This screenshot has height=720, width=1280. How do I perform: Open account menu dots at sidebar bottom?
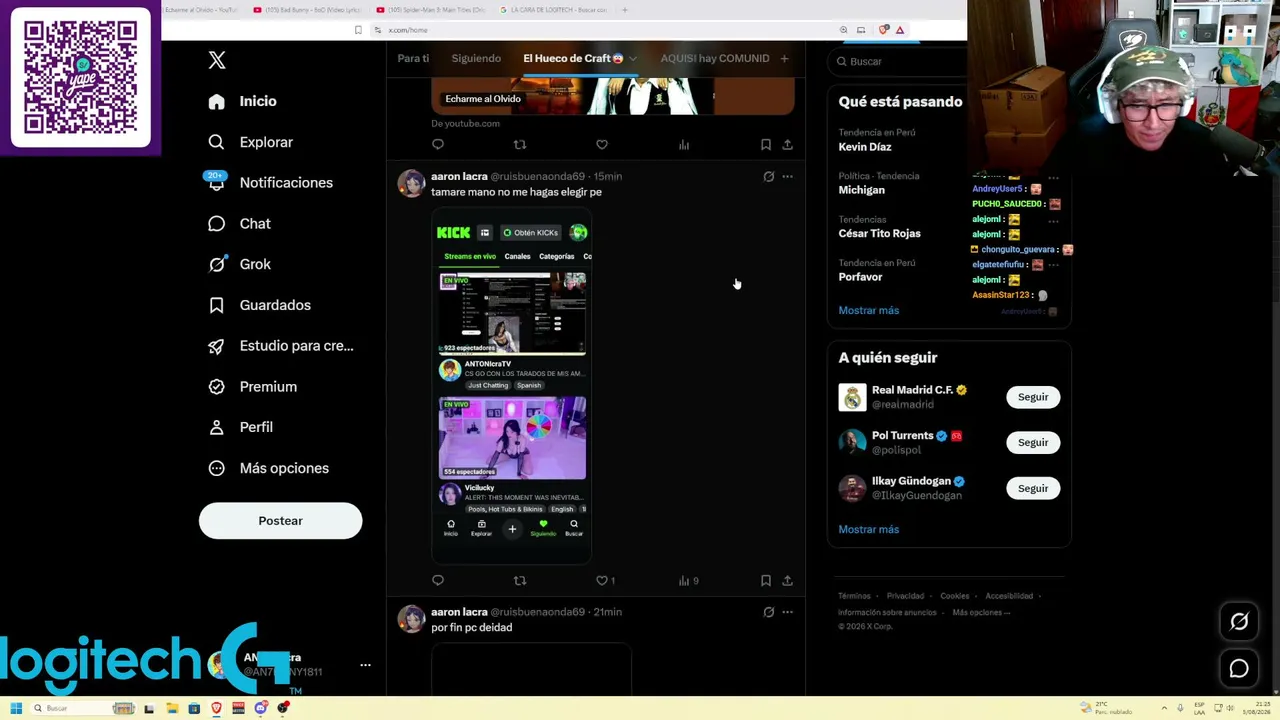[365, 665]
